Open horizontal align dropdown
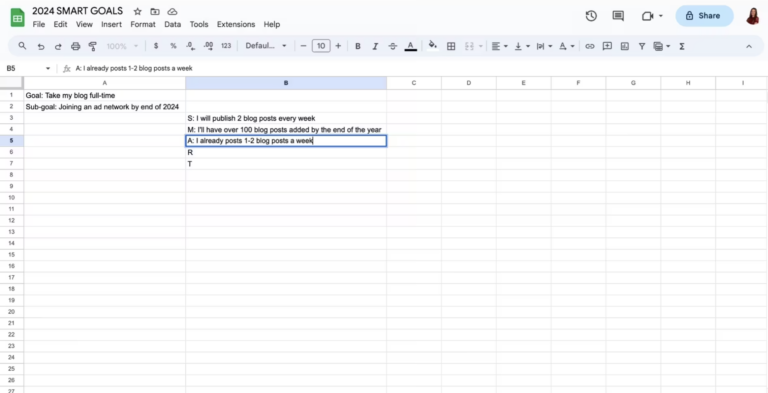 pos(499,46)
